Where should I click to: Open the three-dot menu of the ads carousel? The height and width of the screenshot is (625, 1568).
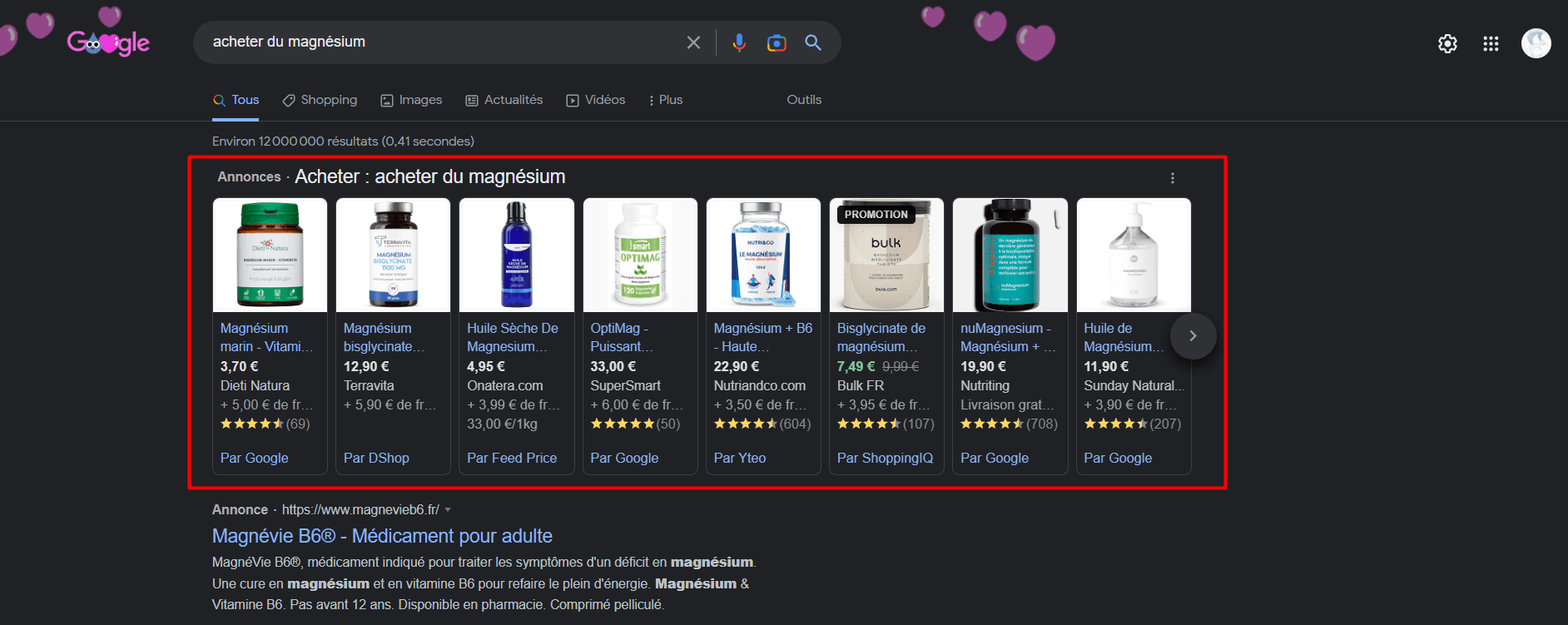pyautogui.click(x=1173, y=178)
